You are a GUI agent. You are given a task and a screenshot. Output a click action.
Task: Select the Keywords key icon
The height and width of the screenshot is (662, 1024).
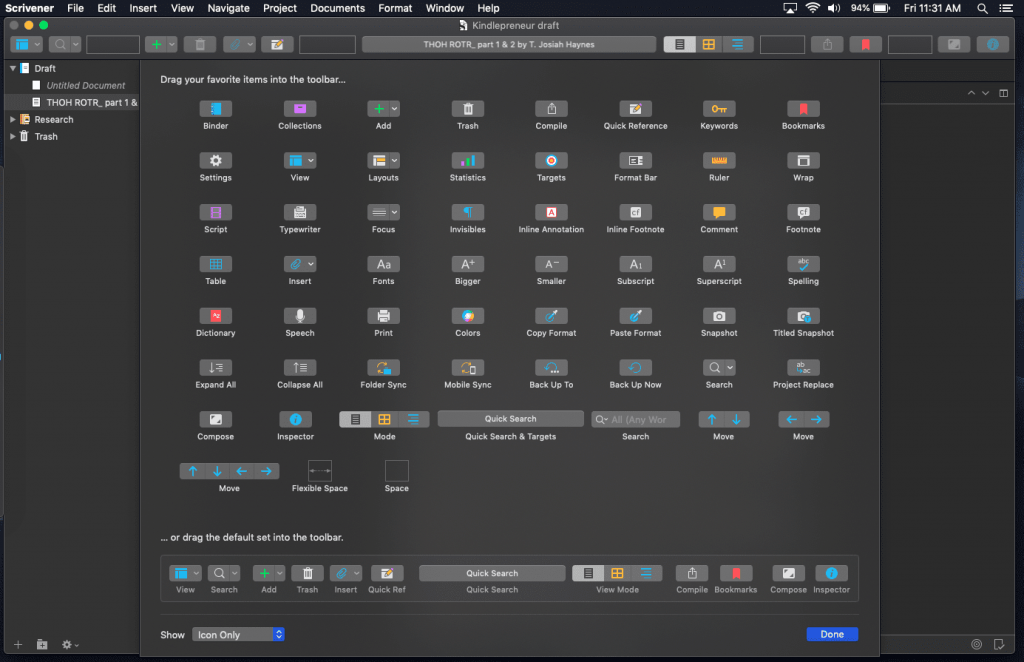718,109
